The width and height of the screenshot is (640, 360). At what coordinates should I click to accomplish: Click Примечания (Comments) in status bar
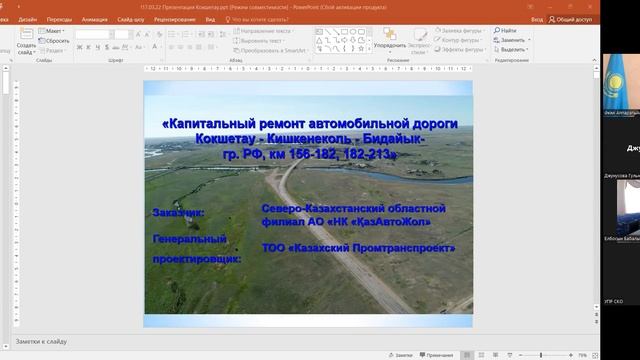(x=436, y=355)
